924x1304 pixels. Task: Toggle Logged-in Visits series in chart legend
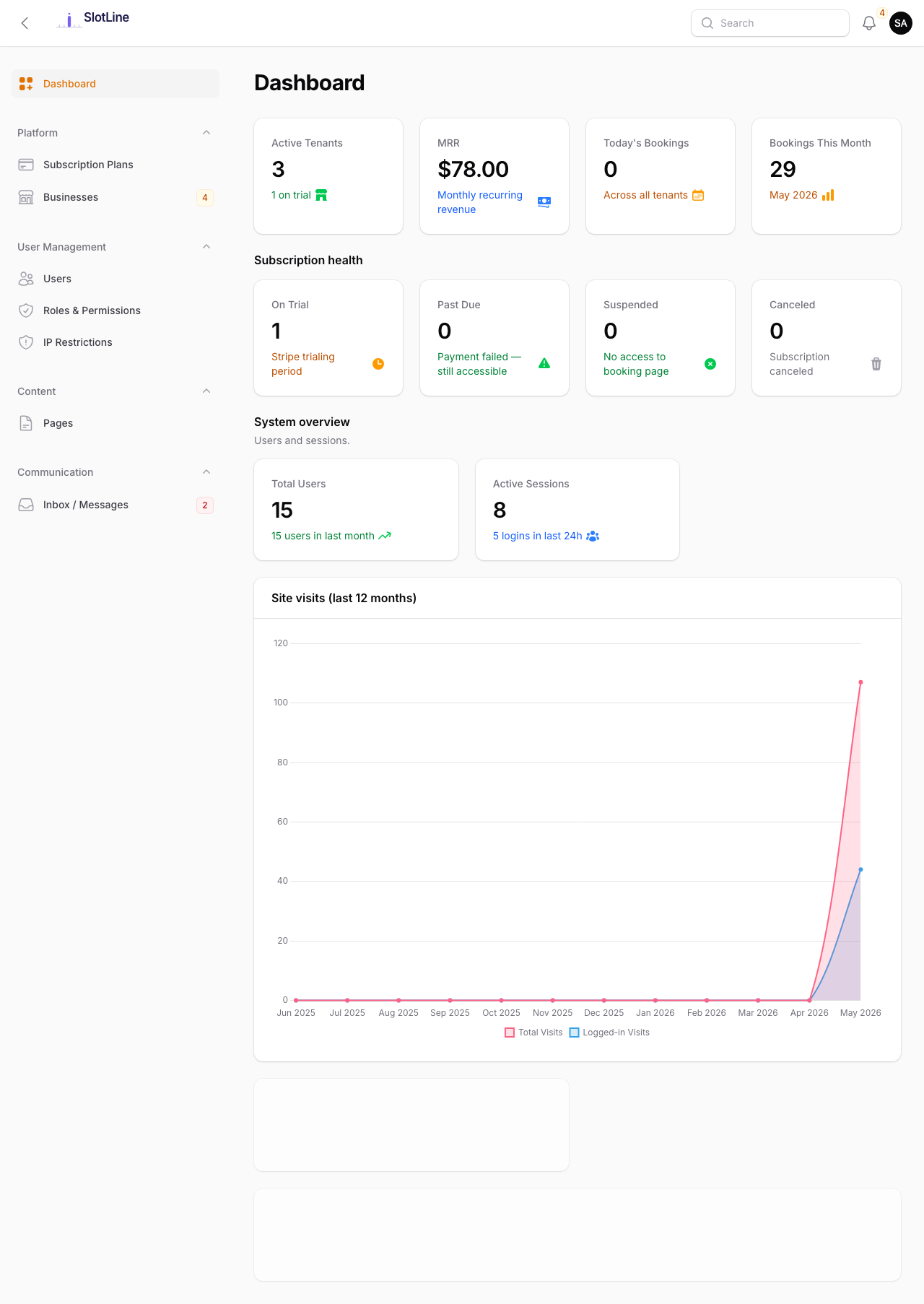pos(609,1033)
